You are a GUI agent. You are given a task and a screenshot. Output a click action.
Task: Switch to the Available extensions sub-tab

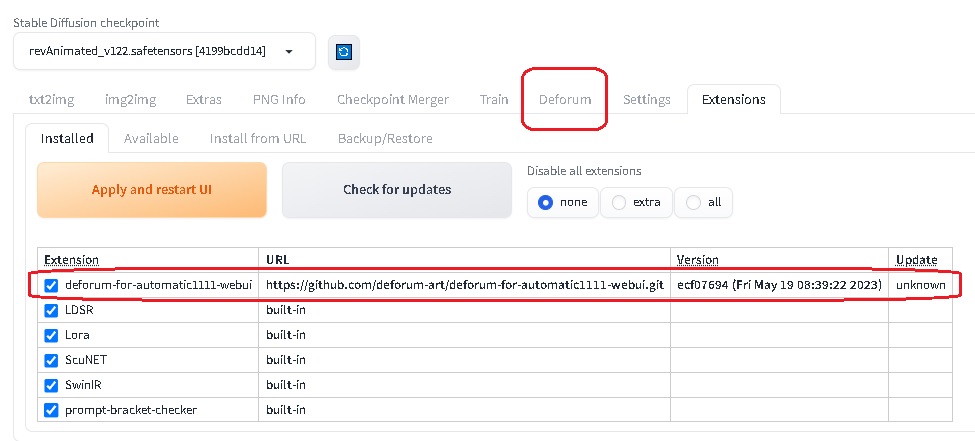[x=151, y=138]
